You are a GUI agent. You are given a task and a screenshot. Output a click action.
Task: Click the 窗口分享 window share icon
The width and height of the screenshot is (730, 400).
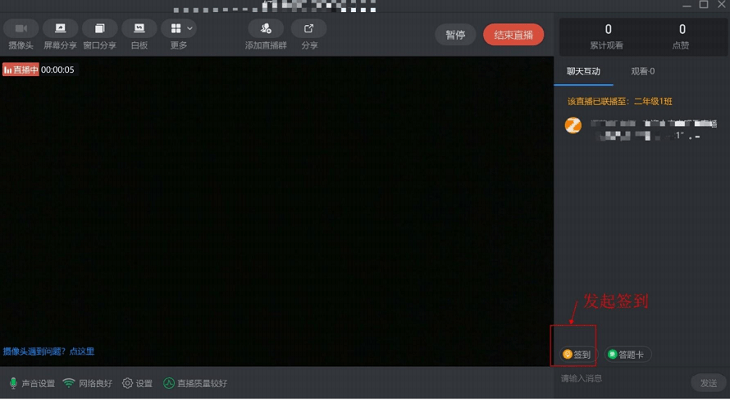99,29
